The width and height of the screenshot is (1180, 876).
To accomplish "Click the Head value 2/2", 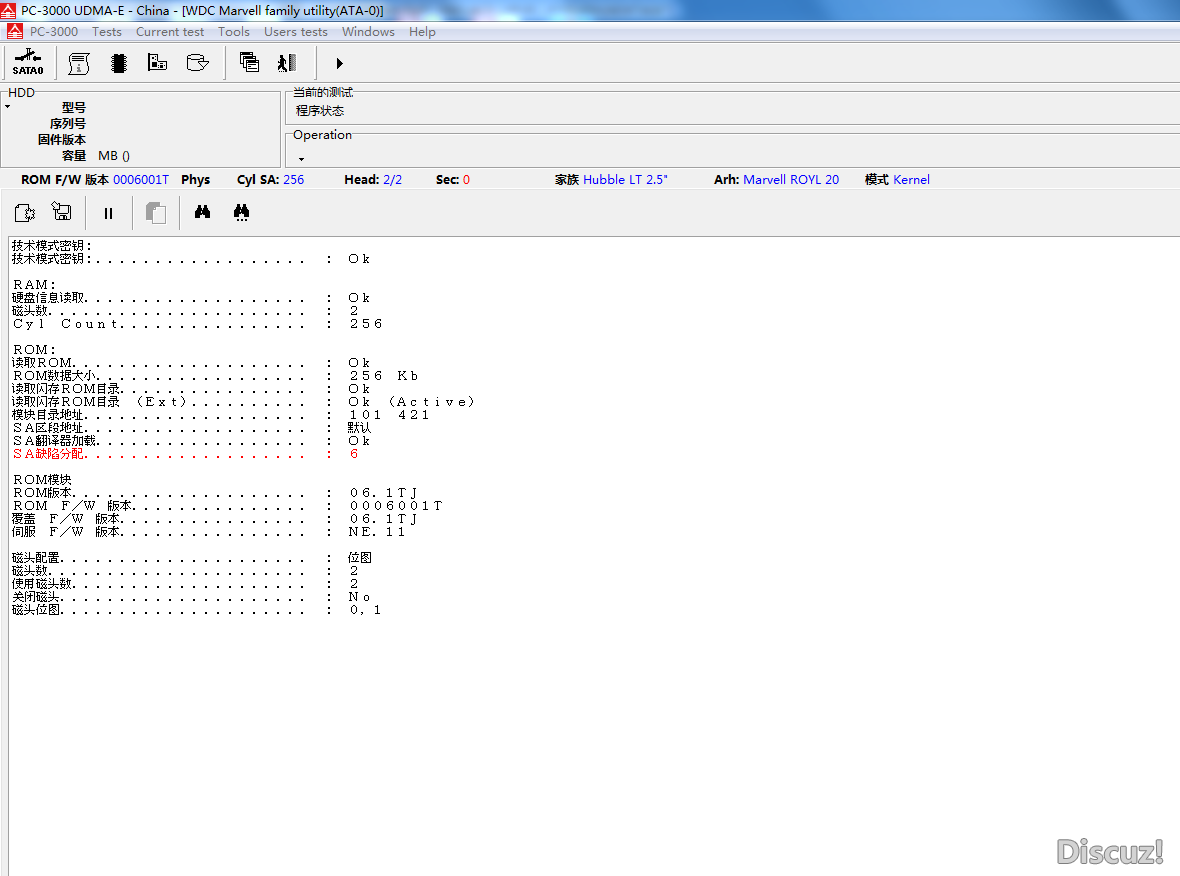I will tap(393, 180).
